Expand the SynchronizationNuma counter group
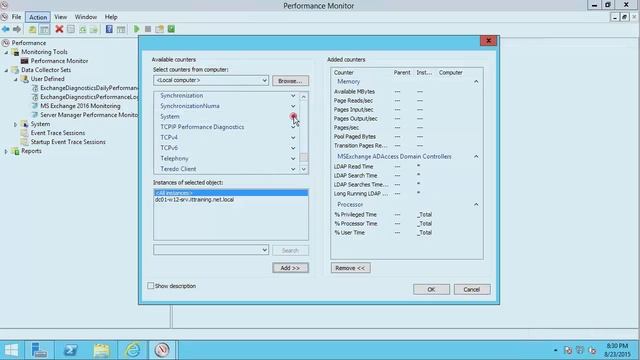This screenshot has height=360, width=640. click(x=293, y=106)
